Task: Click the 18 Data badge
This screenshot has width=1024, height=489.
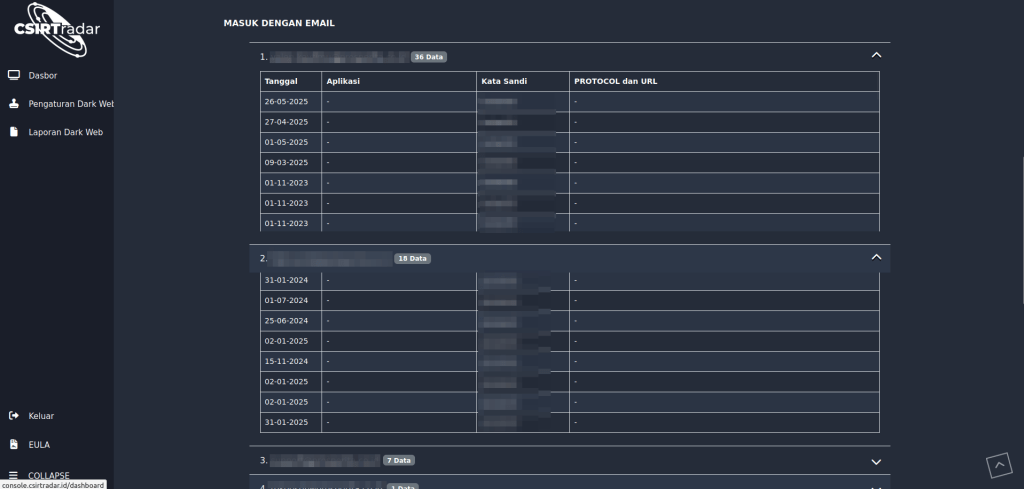Action: [412, 259]
